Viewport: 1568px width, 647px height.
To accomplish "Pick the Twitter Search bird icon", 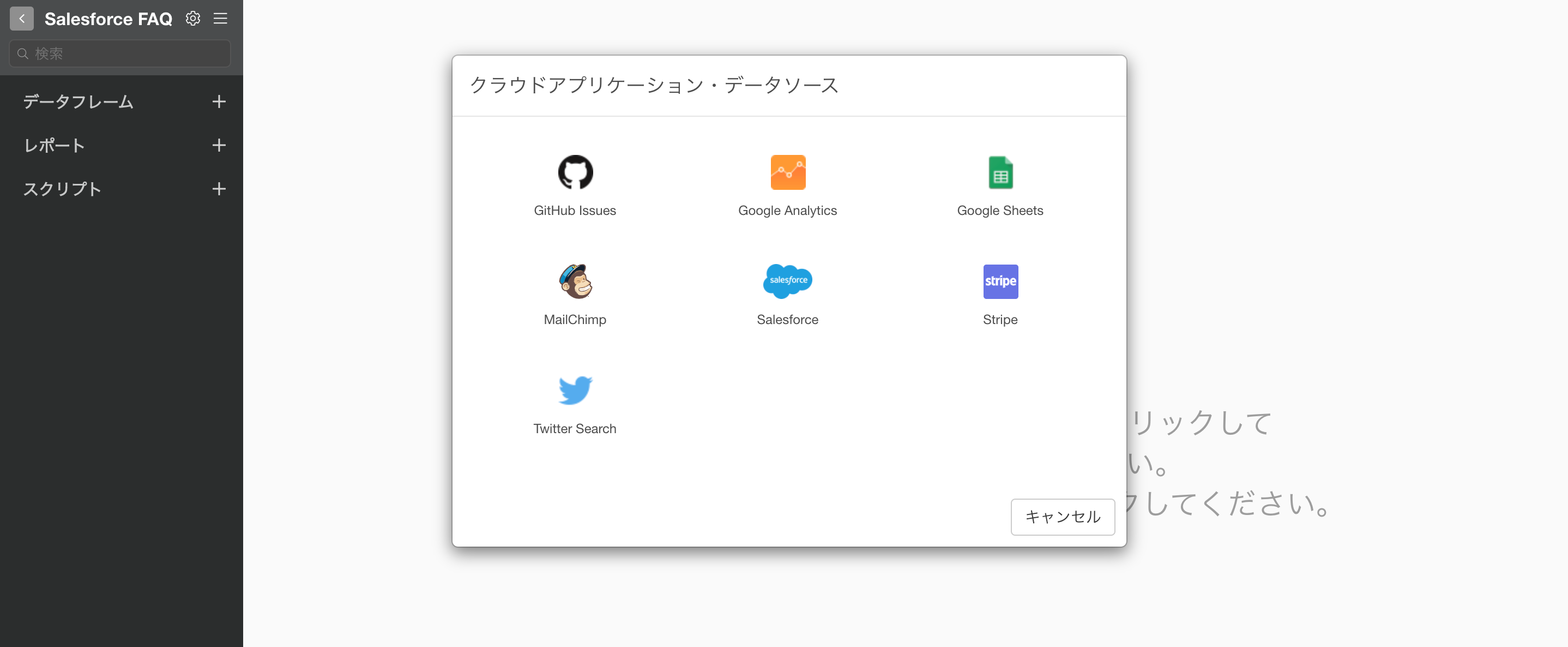I will tap(575, 391).
